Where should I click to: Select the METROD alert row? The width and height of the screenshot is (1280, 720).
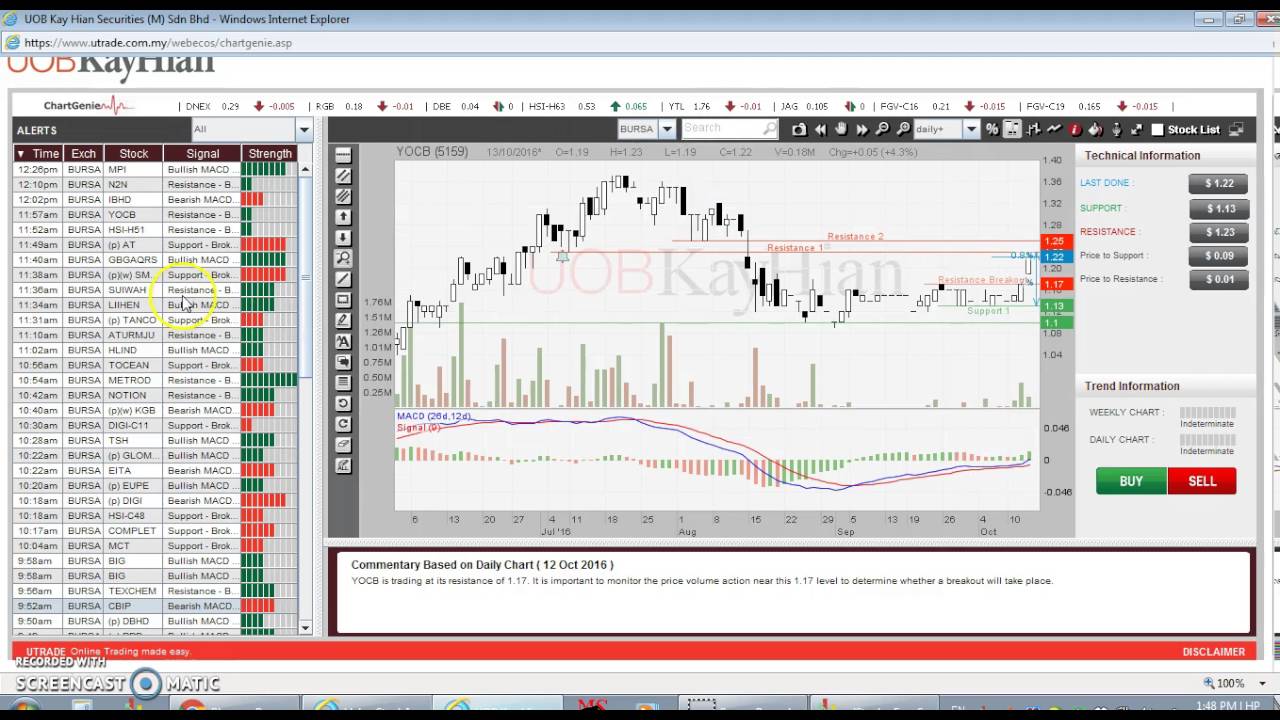coord(155,380)
